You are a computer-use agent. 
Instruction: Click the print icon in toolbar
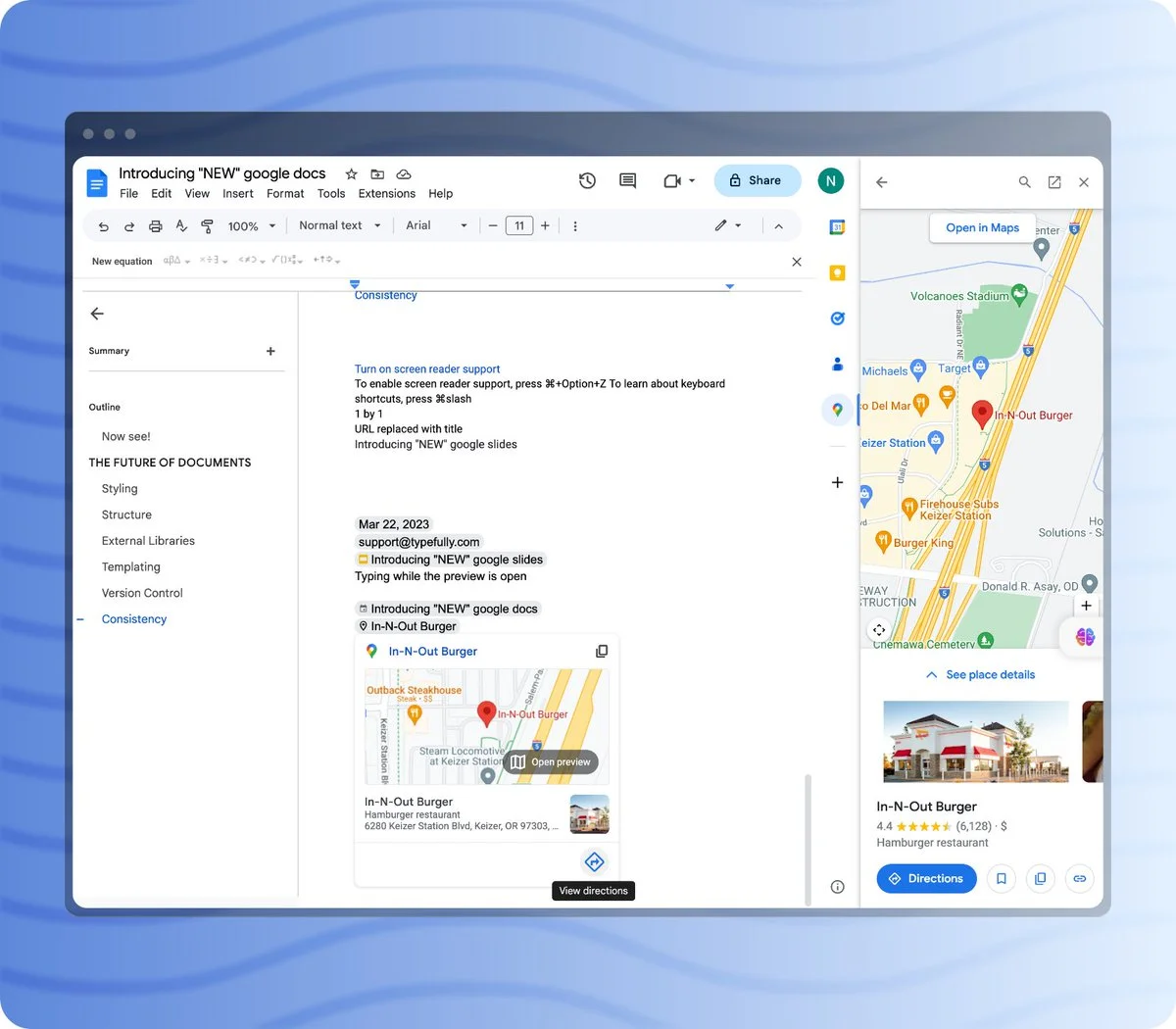(x=155, y=226)
